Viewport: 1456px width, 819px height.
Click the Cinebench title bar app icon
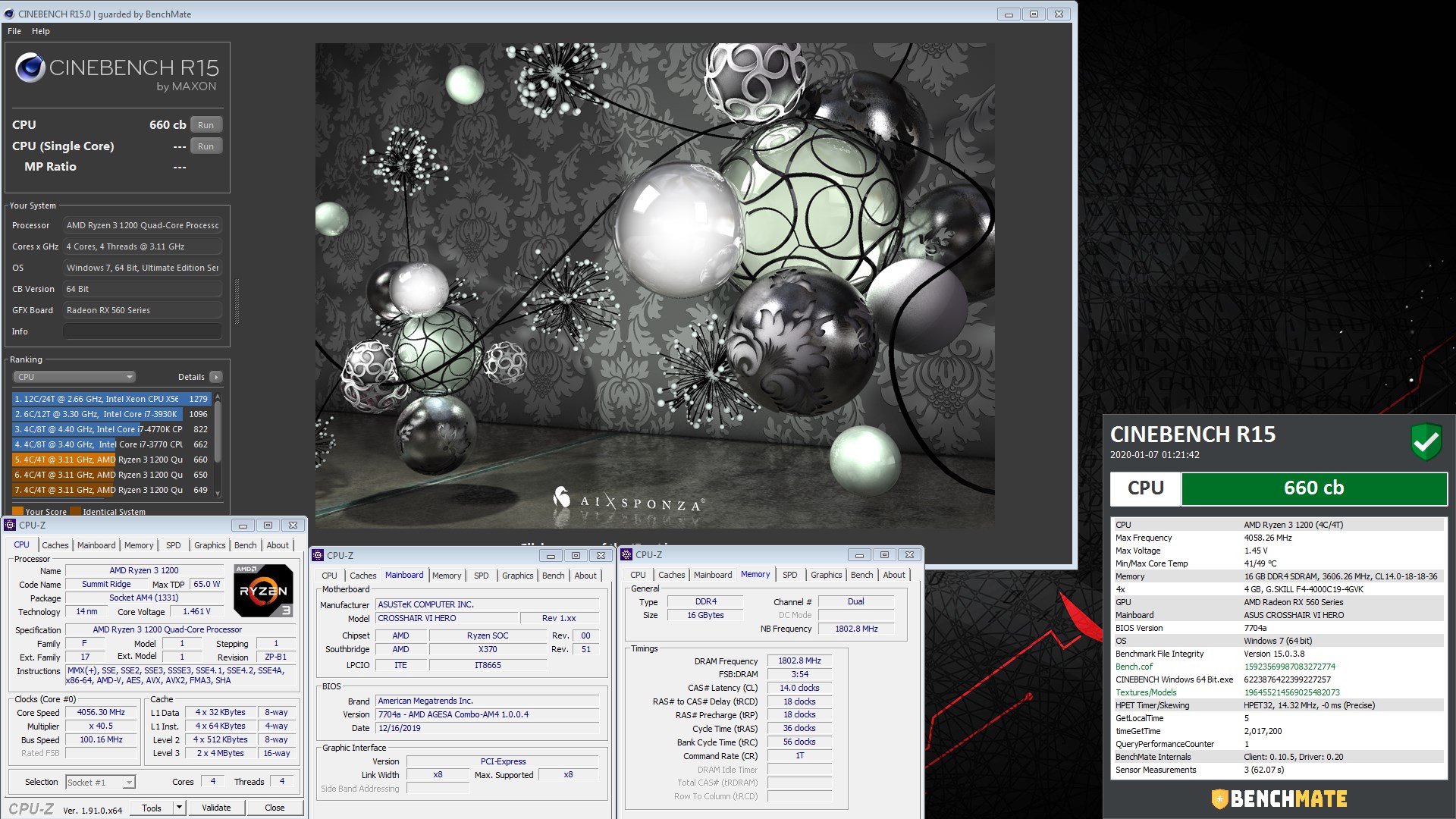click(x=9, y=14)
